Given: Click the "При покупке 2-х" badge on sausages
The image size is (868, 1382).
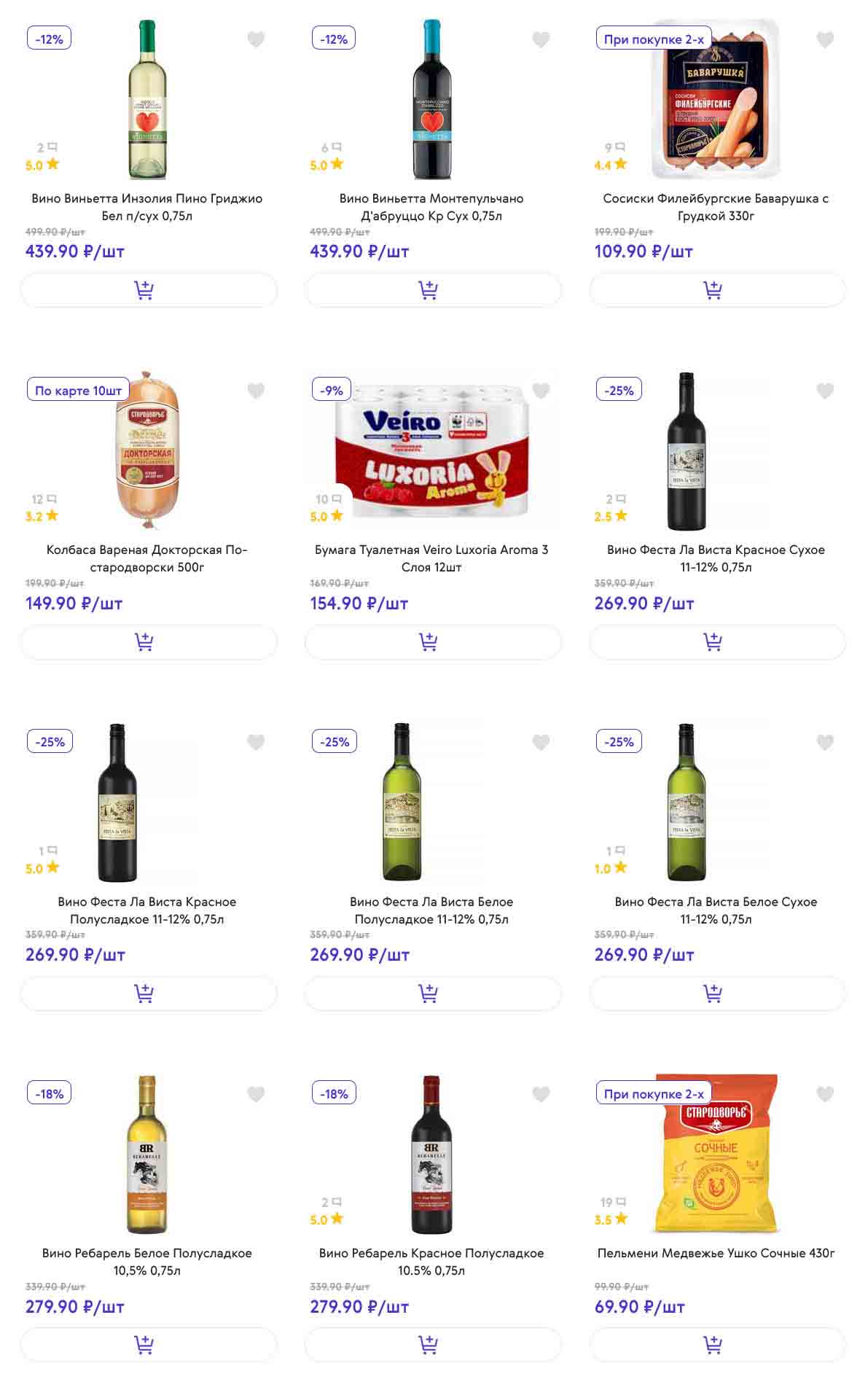Looking at the screenshot, I should pos(654,39).
